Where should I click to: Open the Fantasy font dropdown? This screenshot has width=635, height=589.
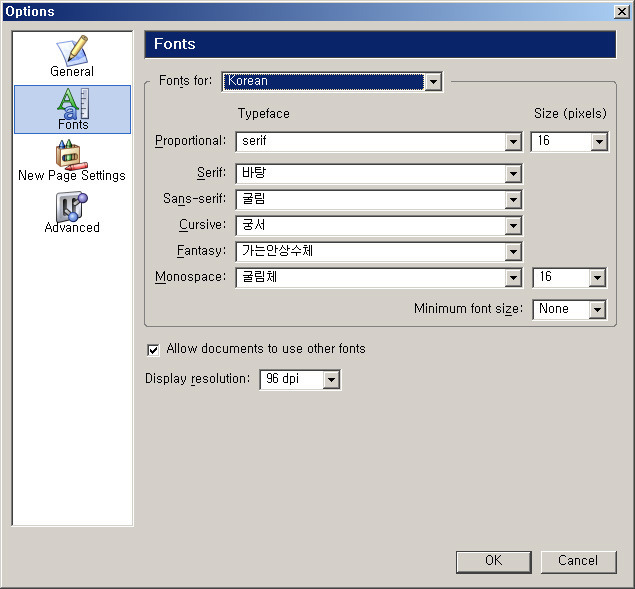pyautogui.click(x=379, y=252)
